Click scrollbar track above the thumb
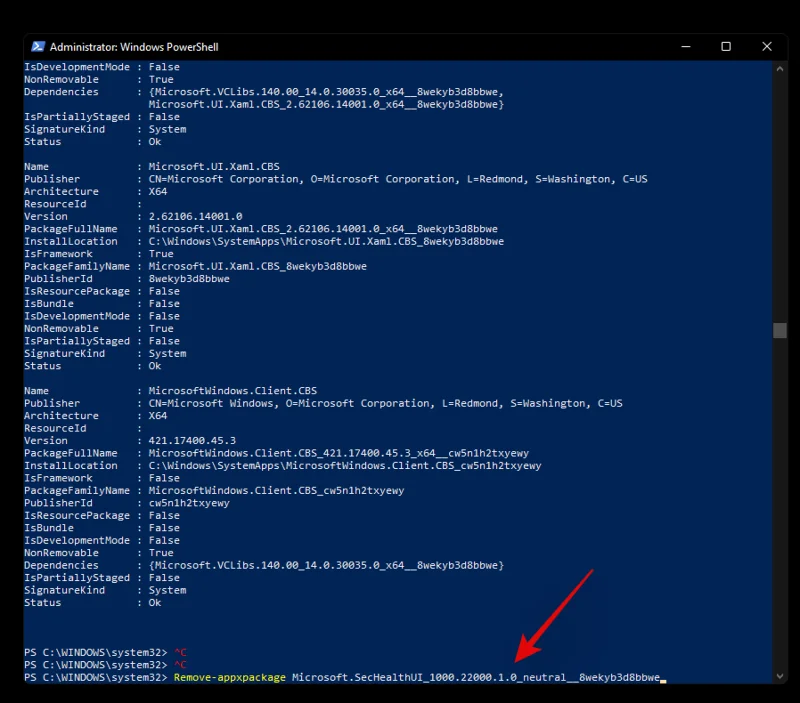This screenshot has height=703, width=800. click(x=780, y=200)
